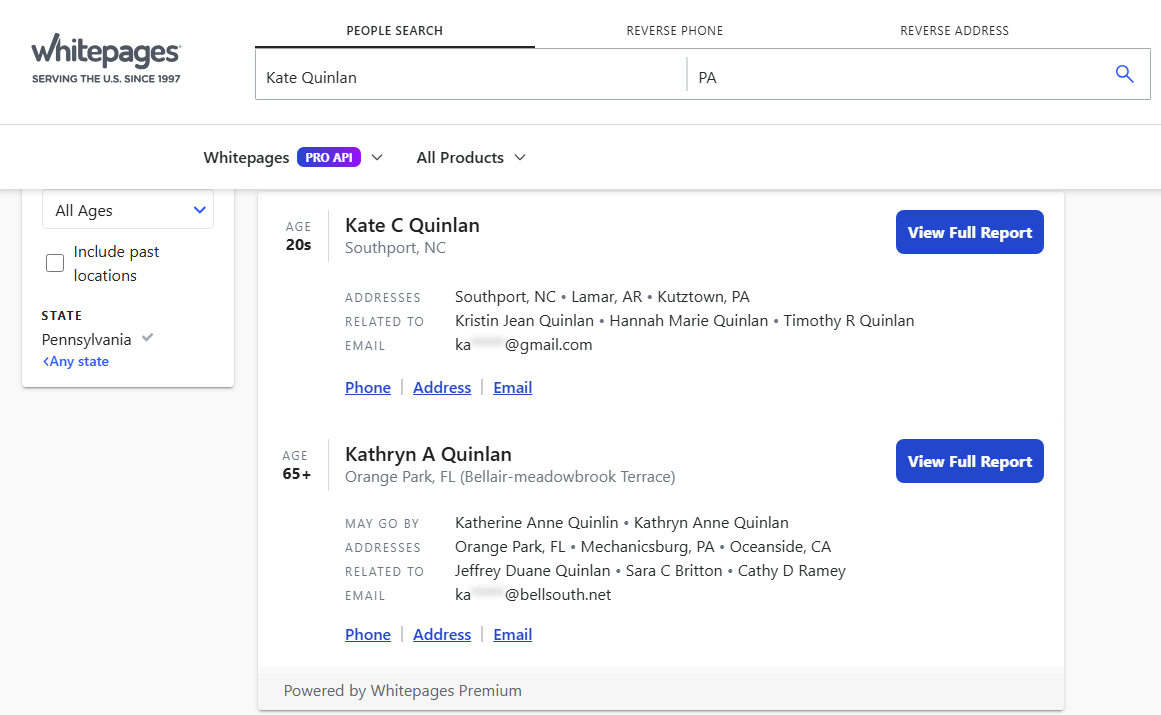Open the Whitepages logo home link
Image resolution: width=1161 pixels, height=715 pixels.
pyautogui.click(x=106, y=58)
